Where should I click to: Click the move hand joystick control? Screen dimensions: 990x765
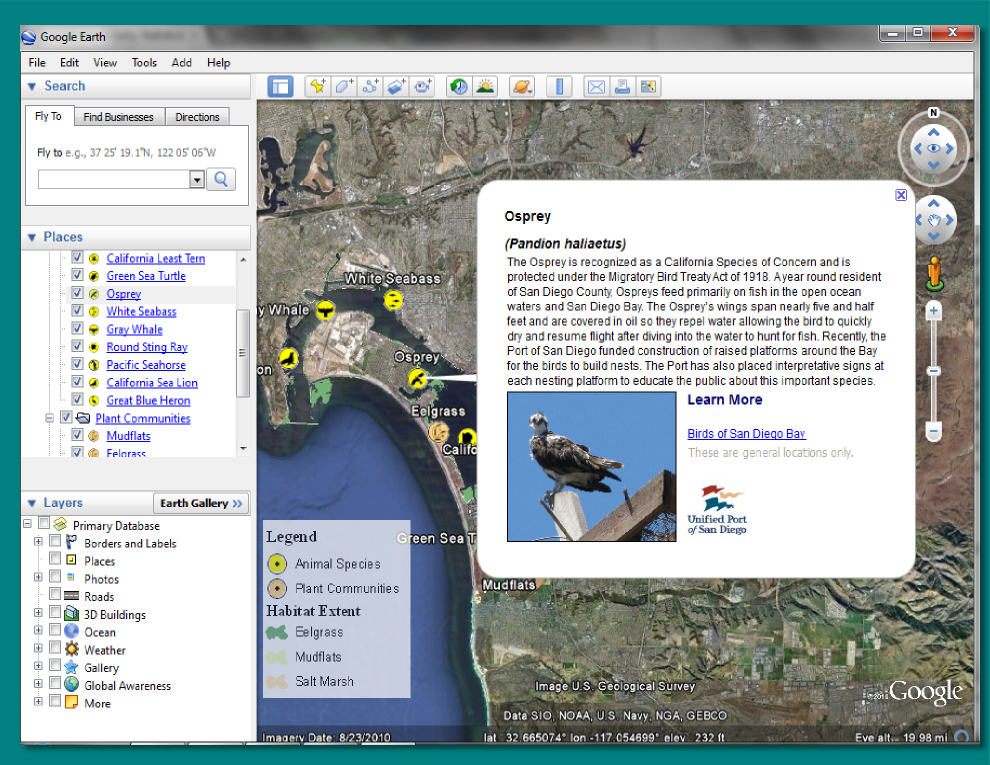(x=934, y=220)
